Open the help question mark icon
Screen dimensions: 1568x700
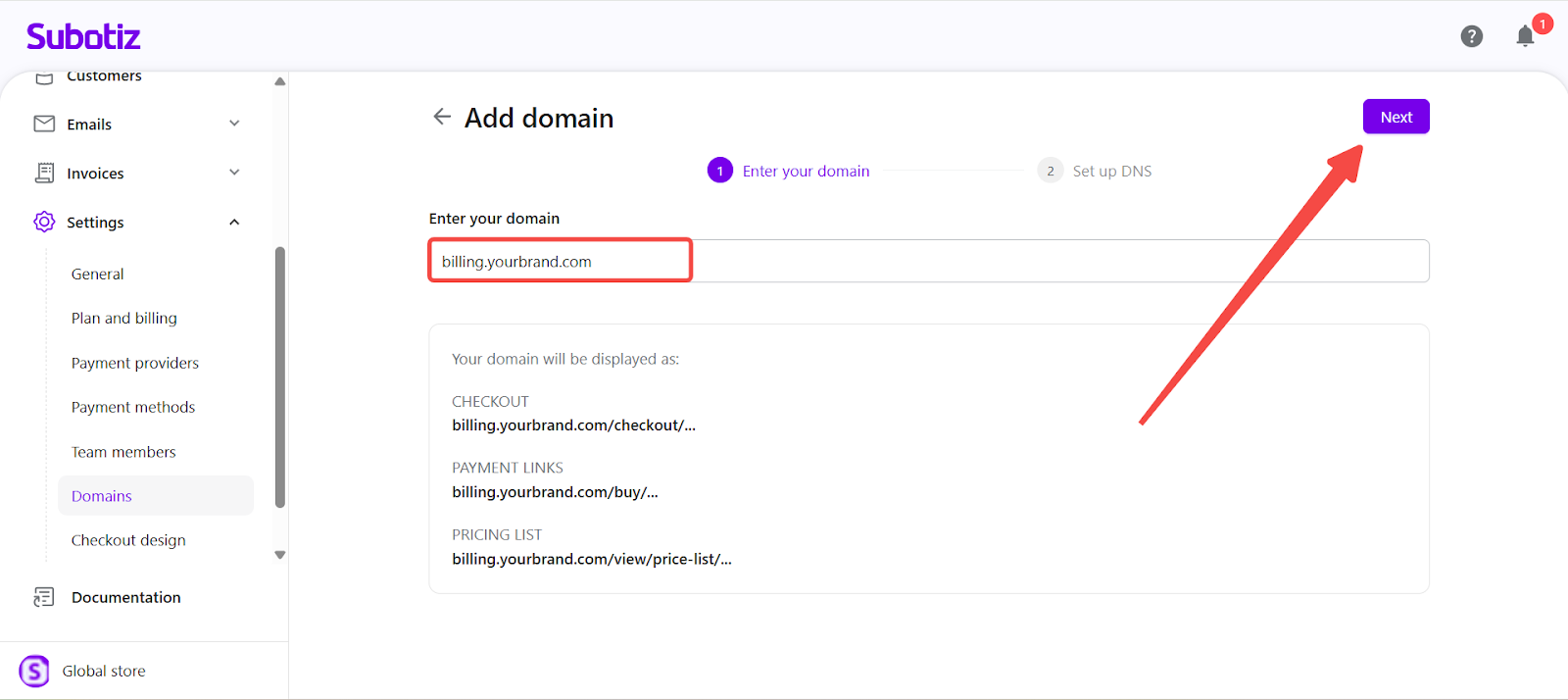tap(1471, 36)
